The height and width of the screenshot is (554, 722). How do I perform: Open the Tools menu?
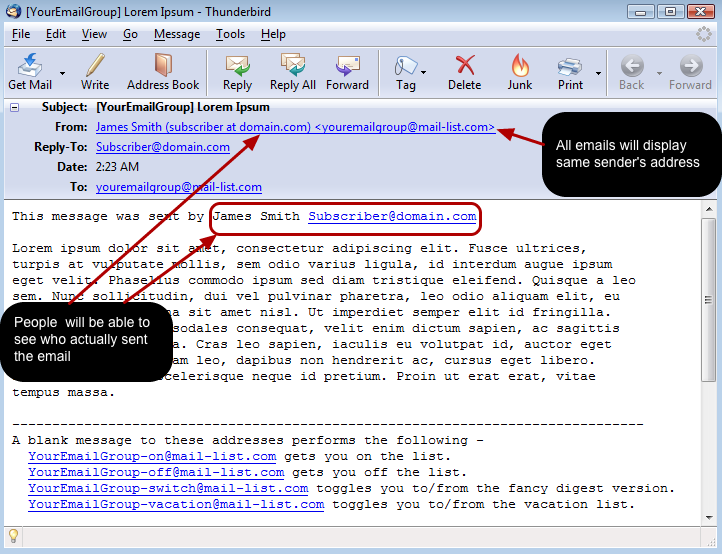(230, 34)
